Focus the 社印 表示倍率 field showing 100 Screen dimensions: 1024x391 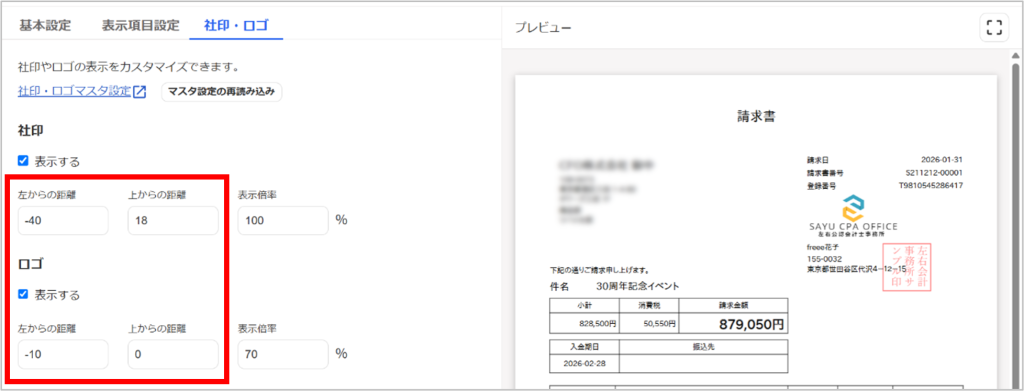[283, 221]
